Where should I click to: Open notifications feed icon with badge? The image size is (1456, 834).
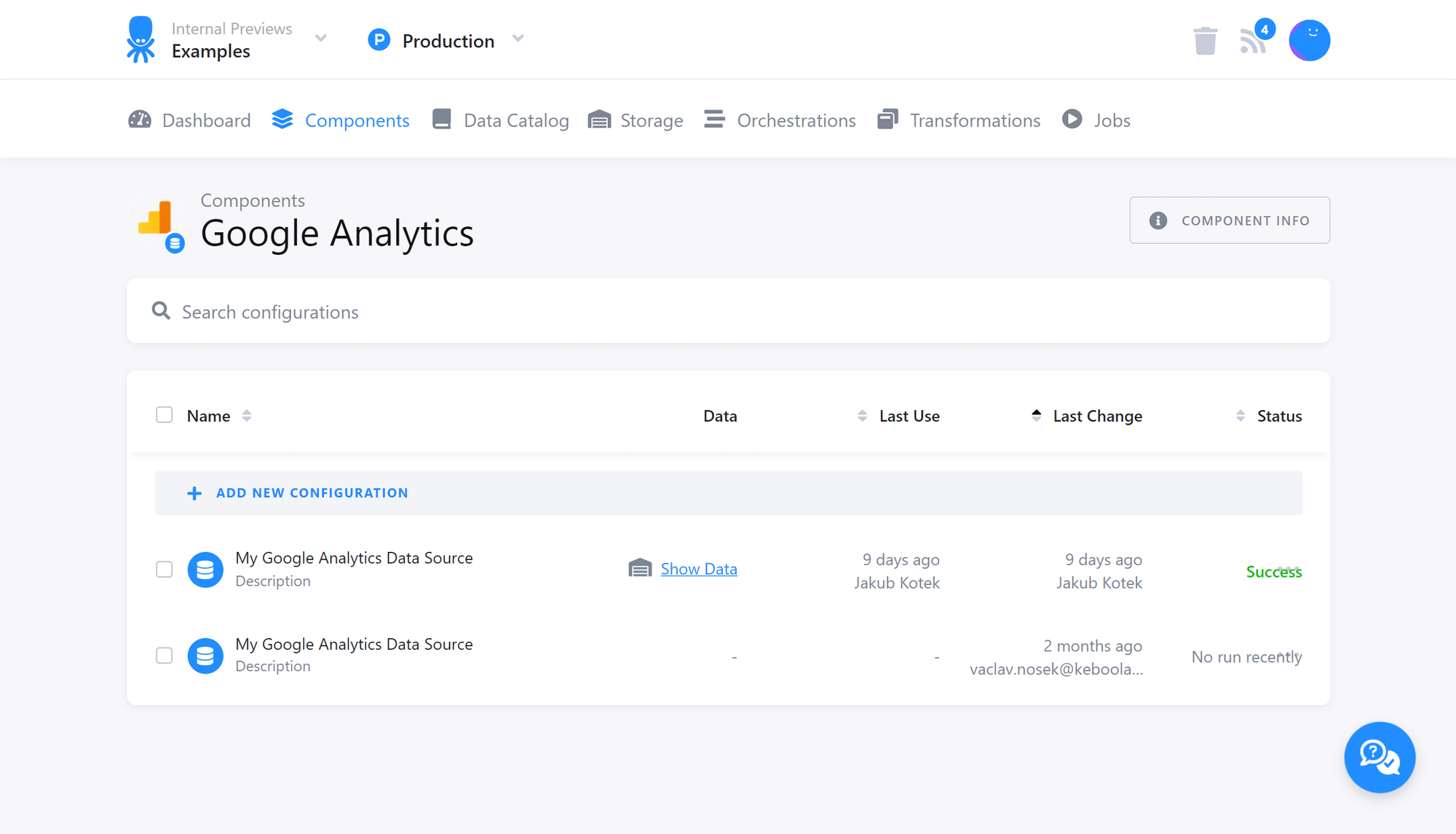pyautogui.click(x=1254, y=41)
